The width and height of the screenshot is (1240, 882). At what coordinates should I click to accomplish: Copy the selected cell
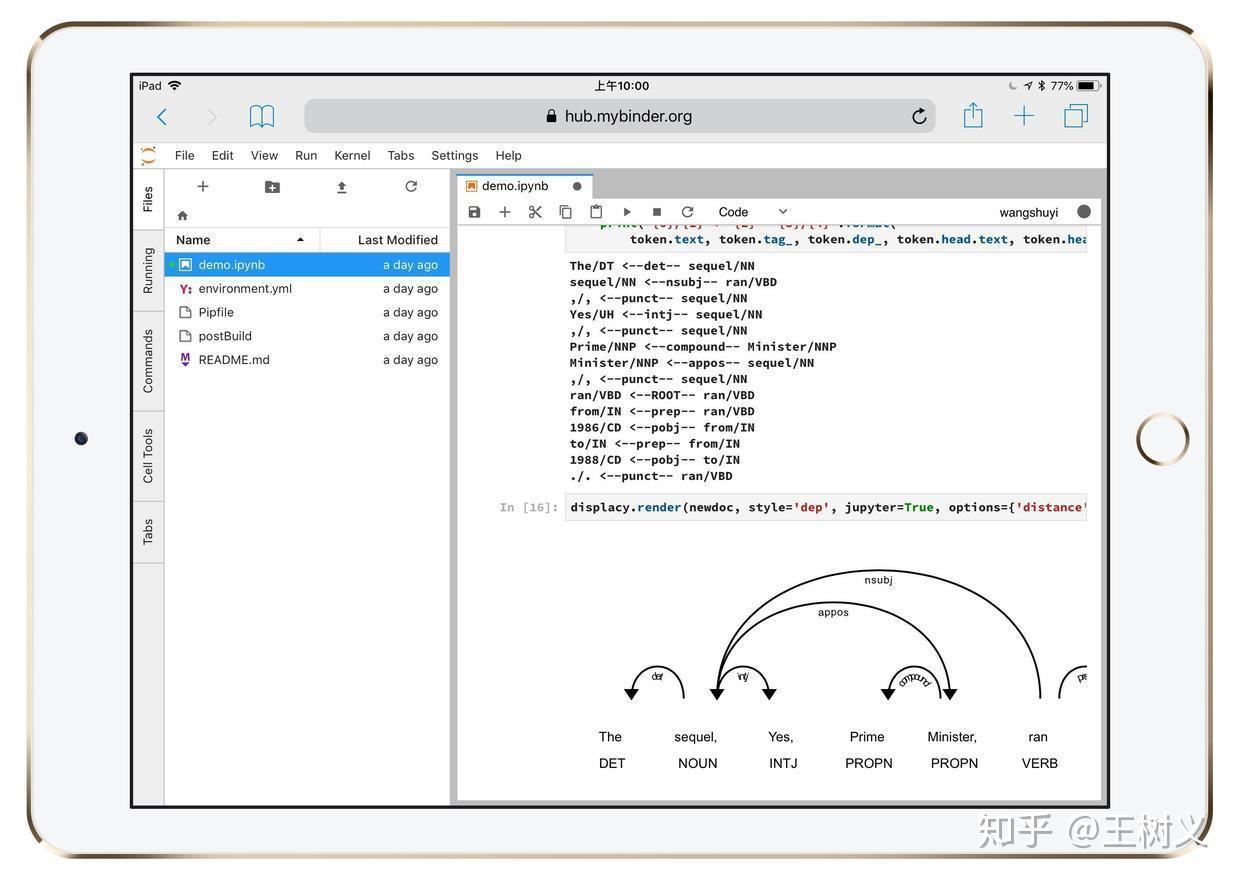tap(565, 212)
